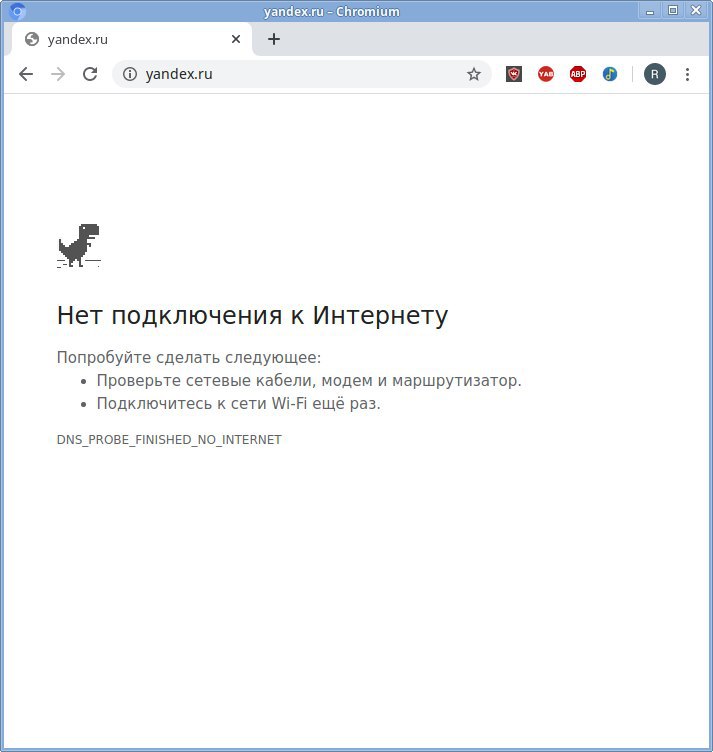Open the Adblock Plus ABP extension
The width and height of the screenshot is (713, 752).
[578, 74]
